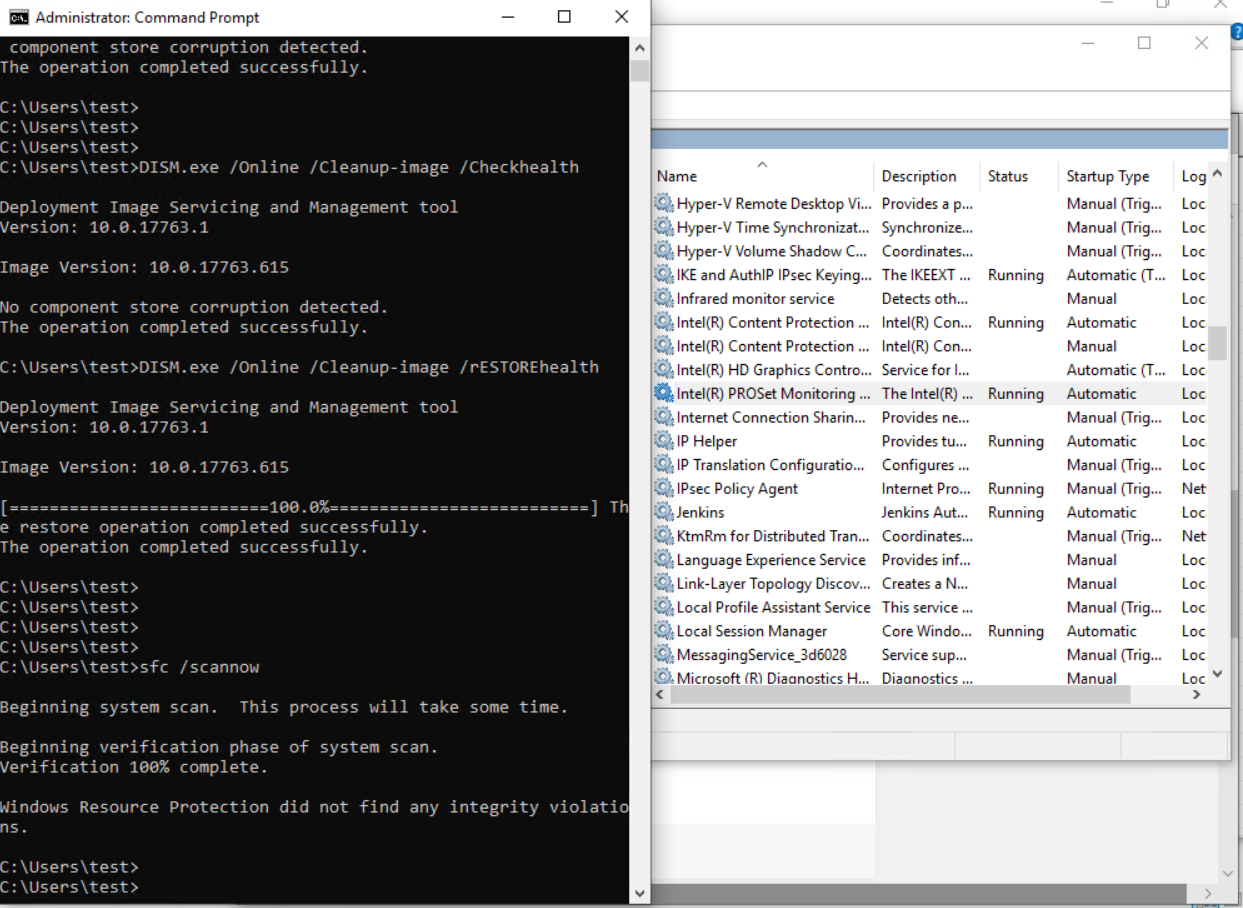Screen dimensions: 1243x908
Task: Select Infrared monitor service name
Action: coord(755,298)
